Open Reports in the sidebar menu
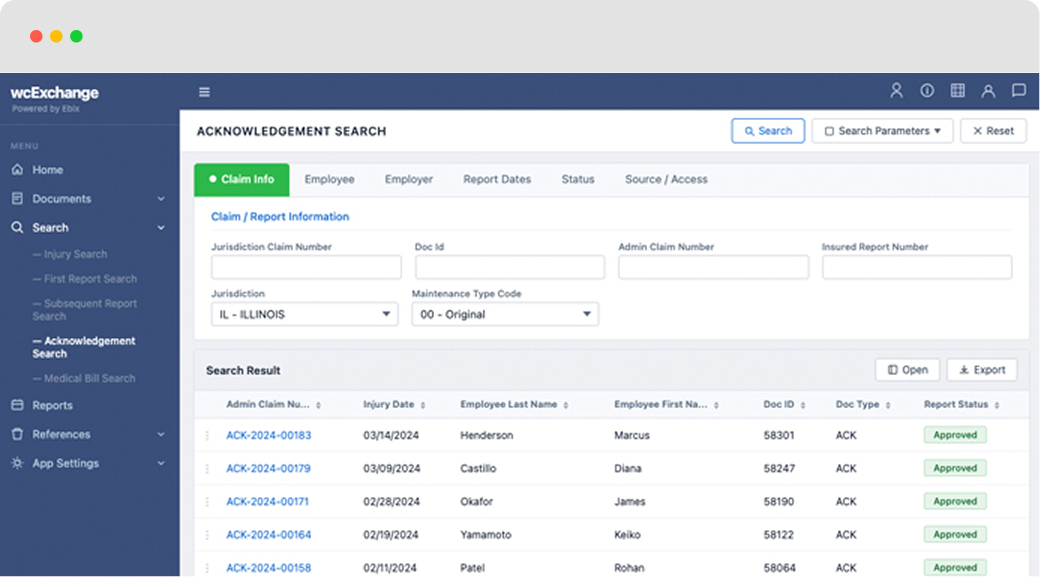Screen dimensions: 1040x577 click(x=52, y=405)
